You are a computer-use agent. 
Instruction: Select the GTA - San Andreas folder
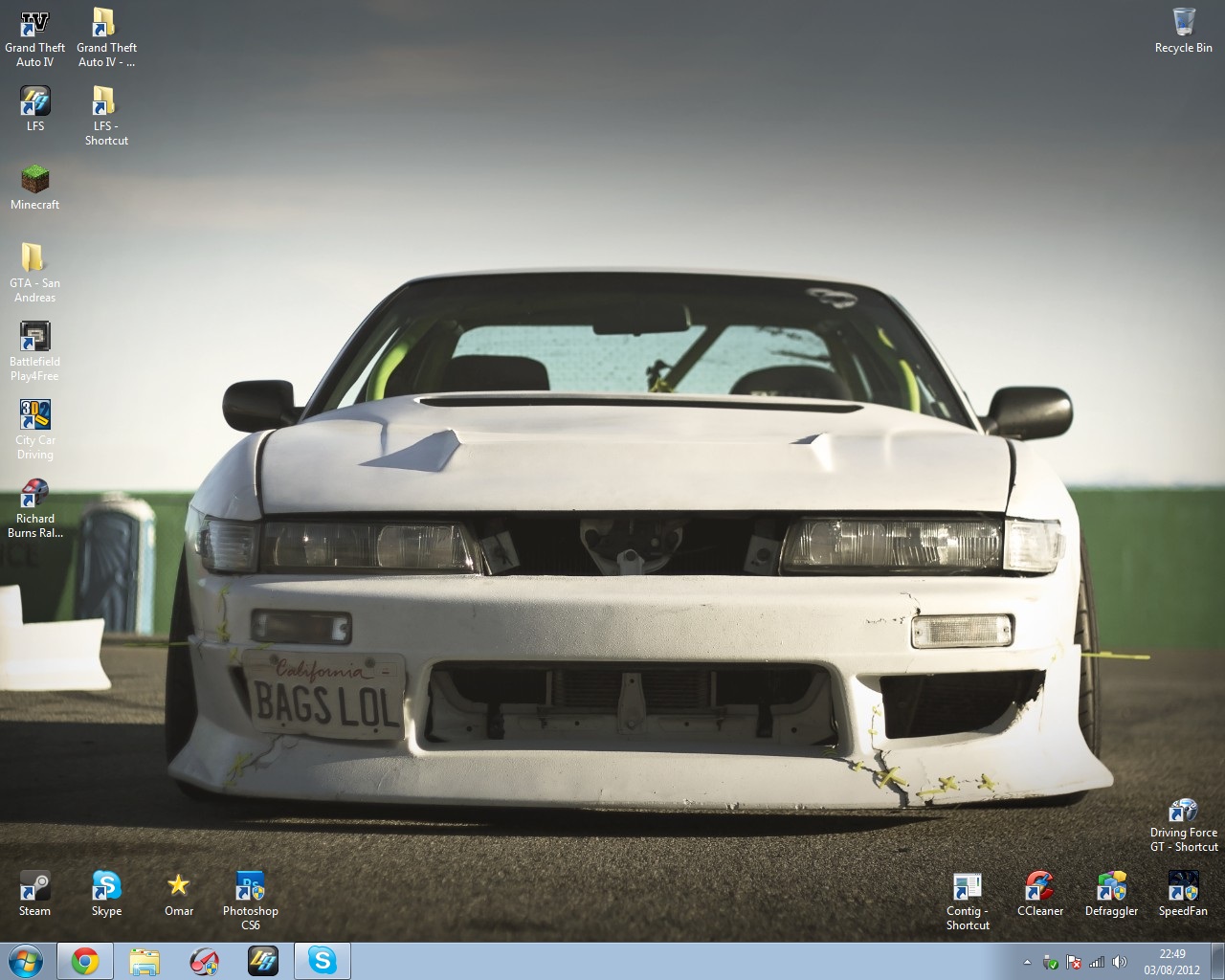[x=35, y=273]
